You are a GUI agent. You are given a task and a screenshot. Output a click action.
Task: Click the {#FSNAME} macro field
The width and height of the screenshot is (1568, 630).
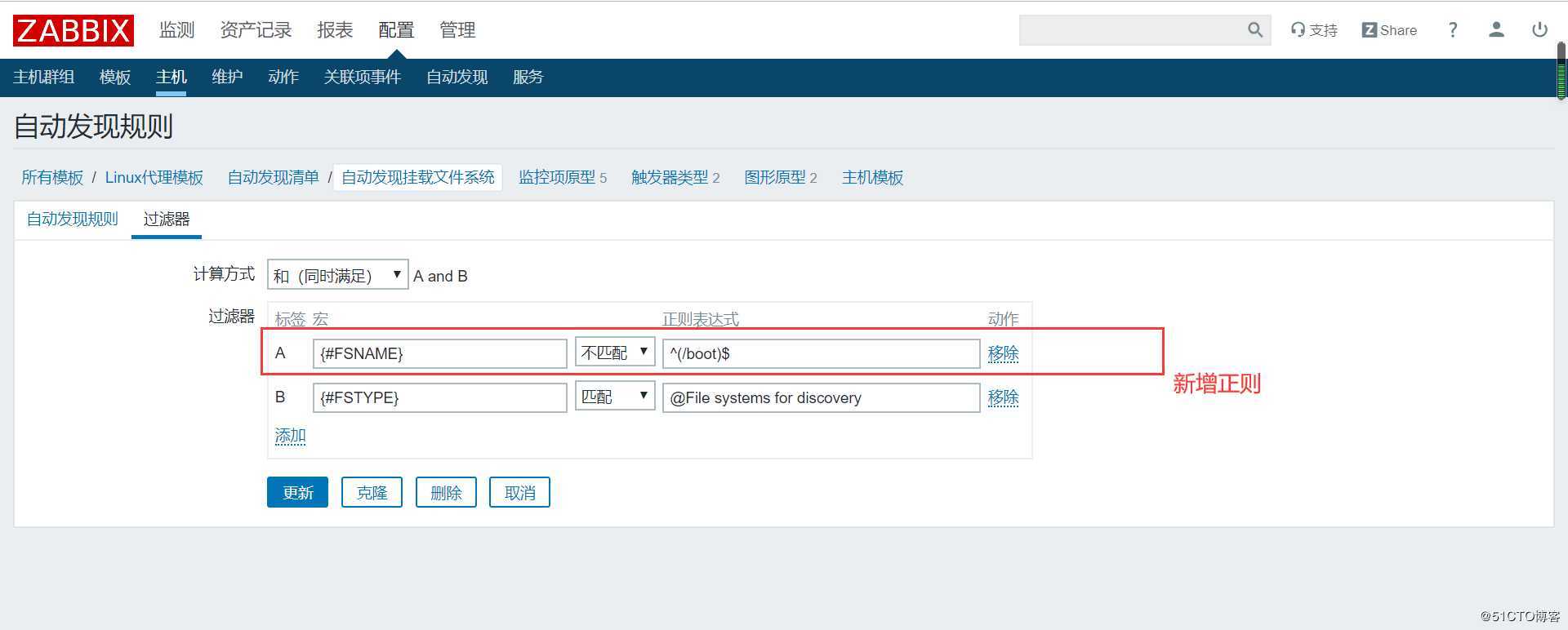pos(439,353)
